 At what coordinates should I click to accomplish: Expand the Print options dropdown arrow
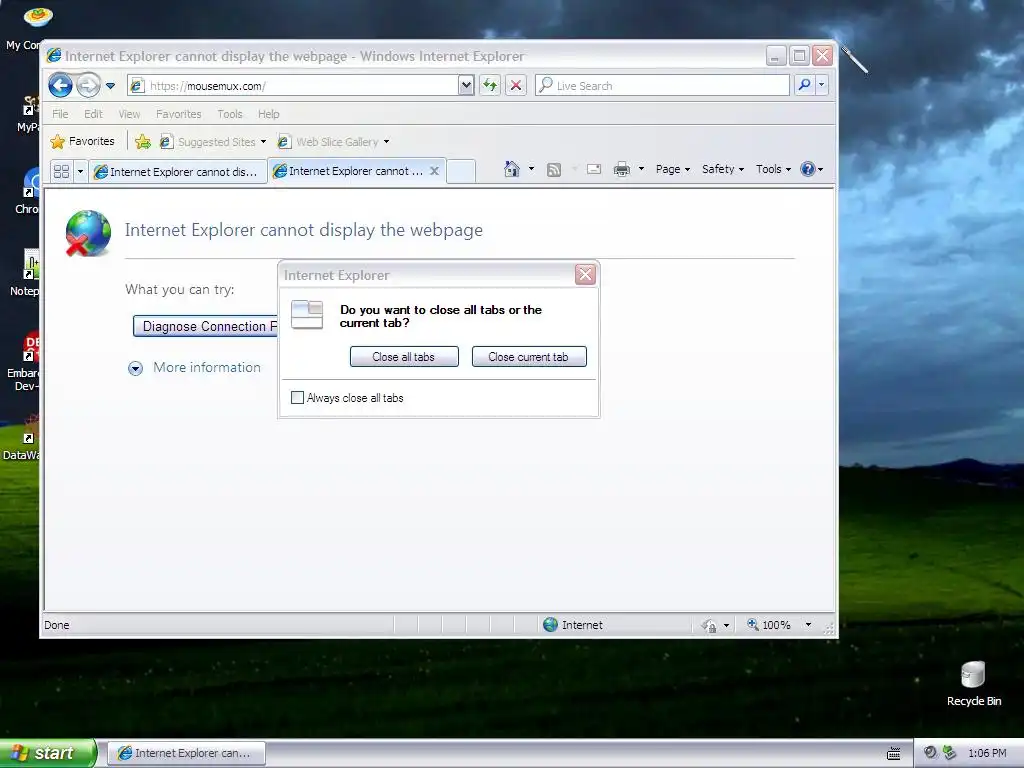pos(641,169)
